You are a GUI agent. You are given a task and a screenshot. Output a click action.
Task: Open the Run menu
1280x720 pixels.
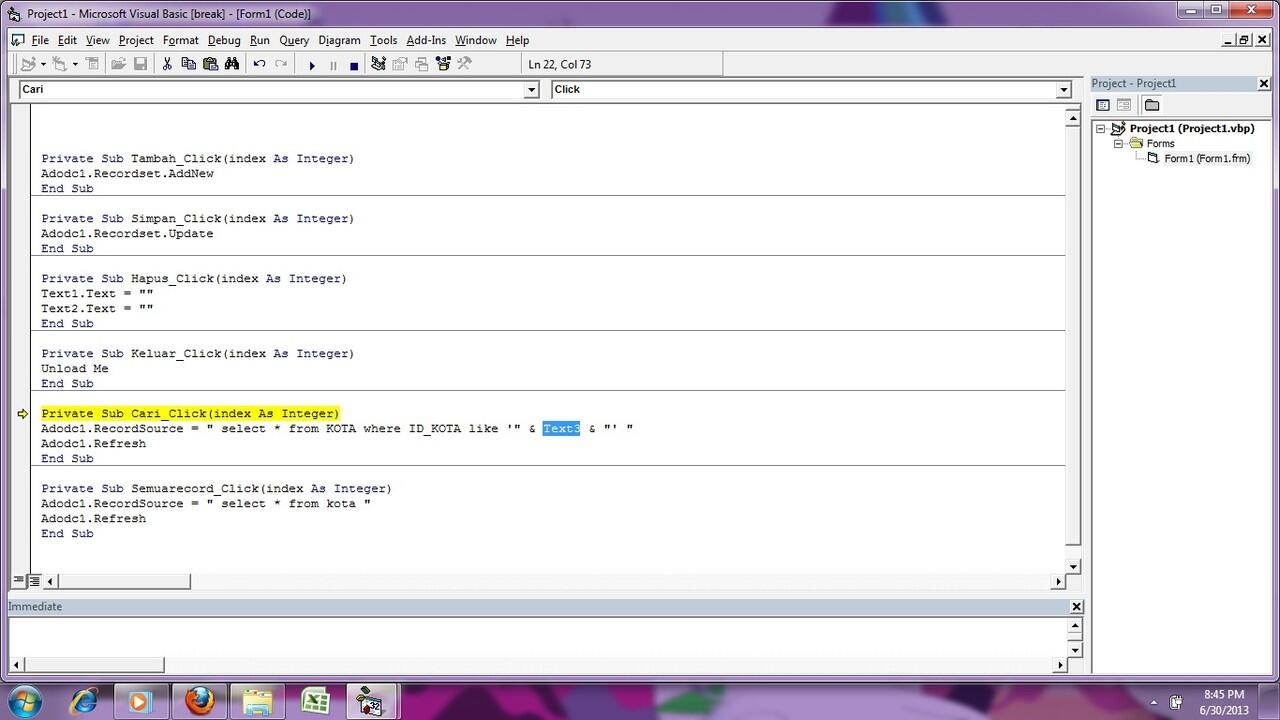260,40
